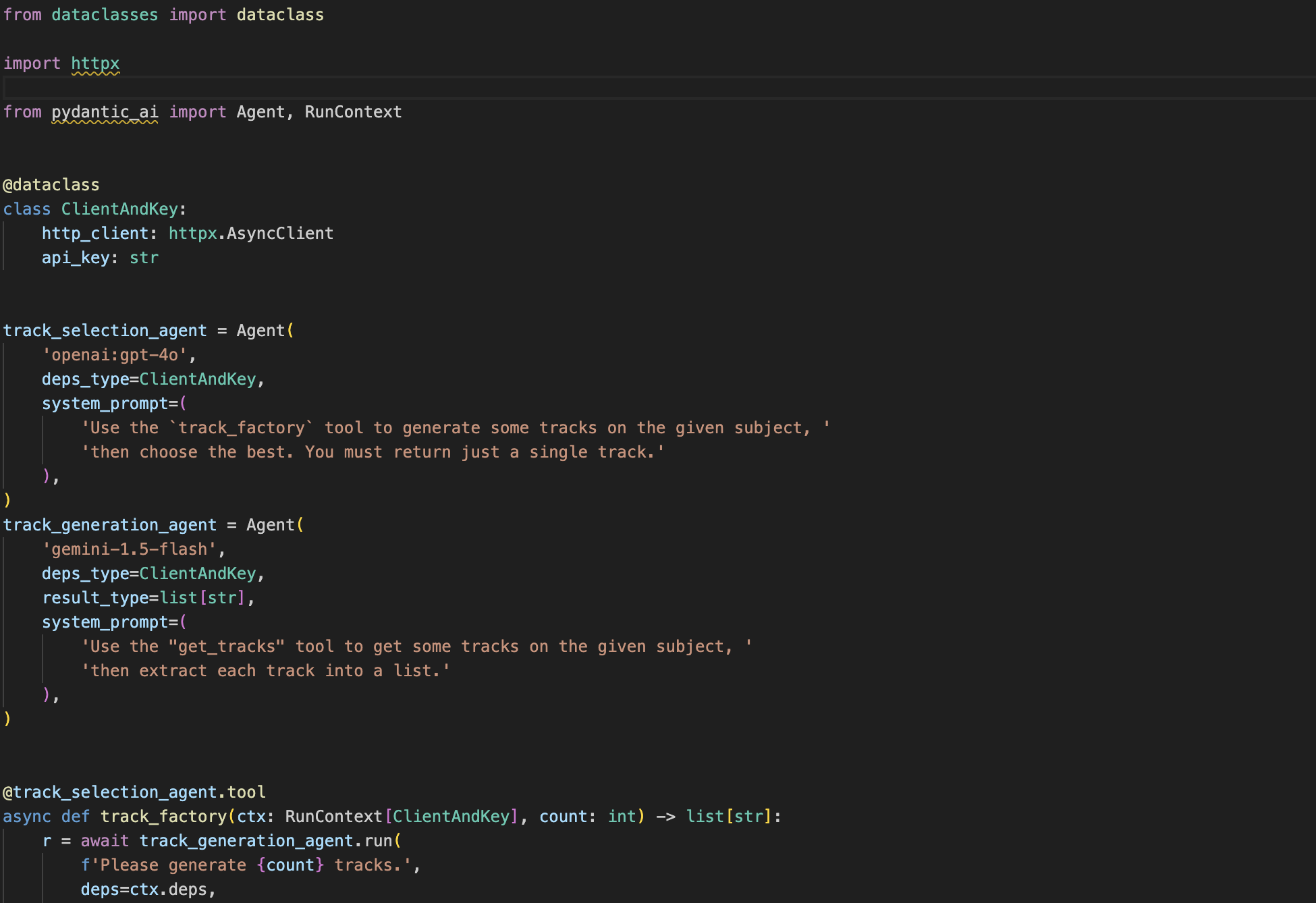Screen dimensions: 1316x903
Task: Click the ClientAndKey class name definition
Action: [x=119, y=209]
